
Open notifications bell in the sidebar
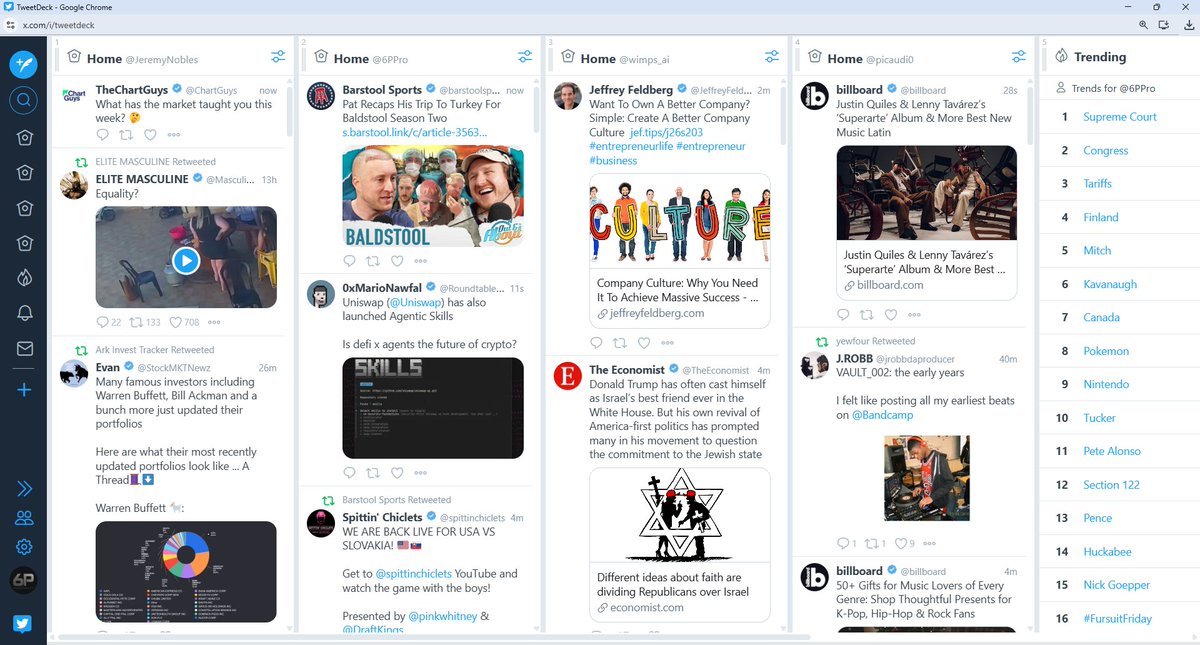[x=24, y=313]
